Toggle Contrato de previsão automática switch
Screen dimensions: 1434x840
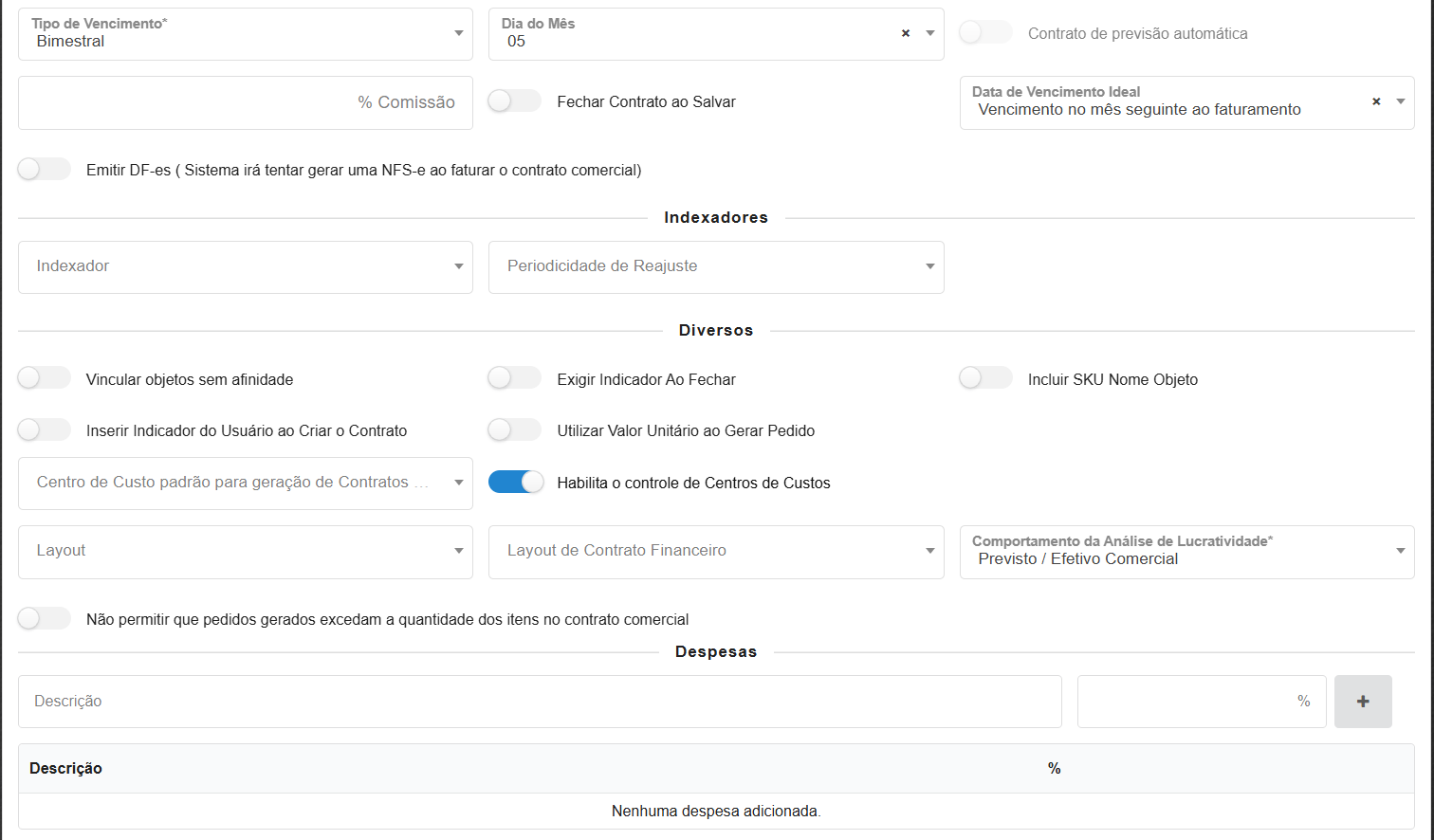(x=985, y=32)
